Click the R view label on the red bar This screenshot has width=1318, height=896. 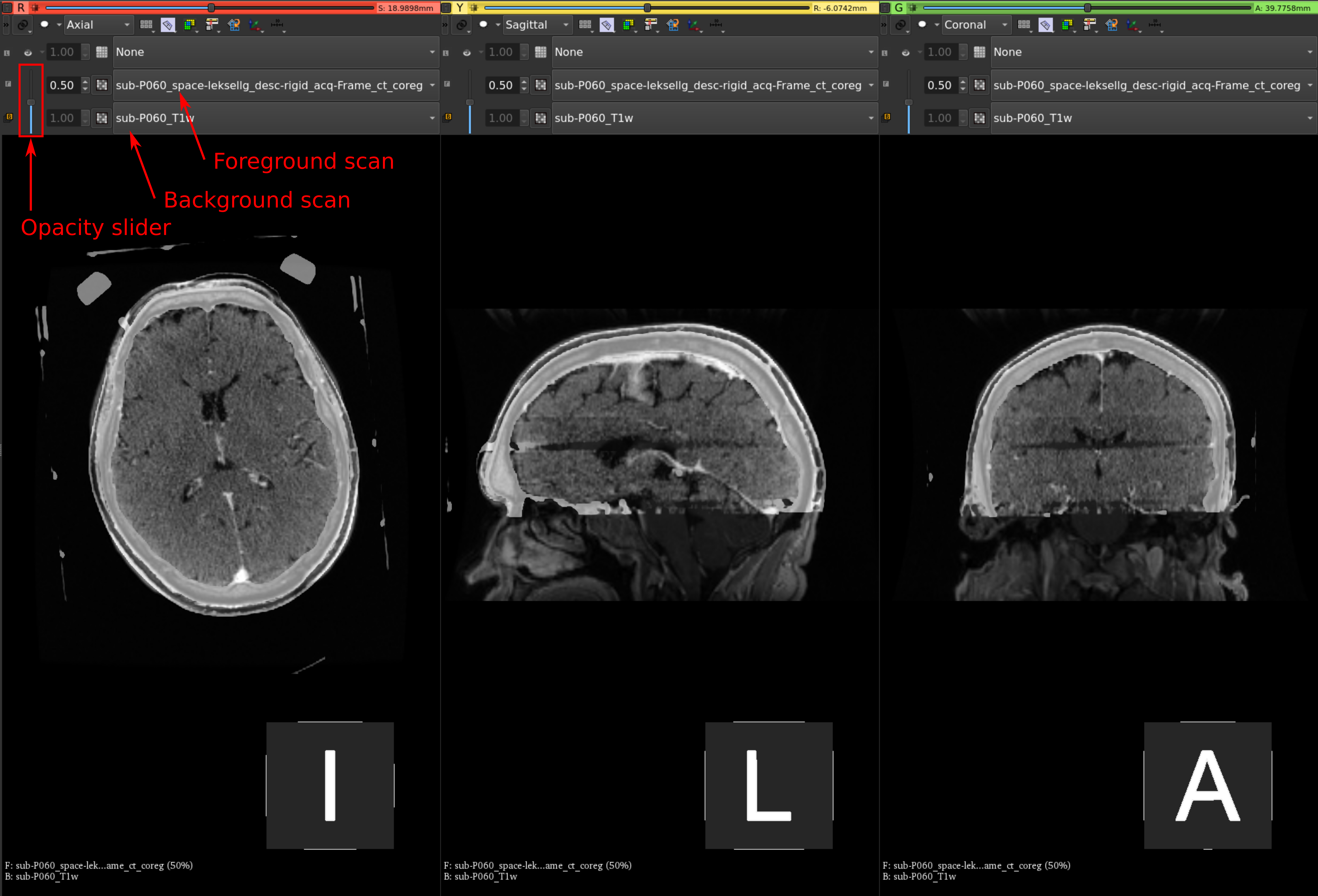tap(21, 8)
